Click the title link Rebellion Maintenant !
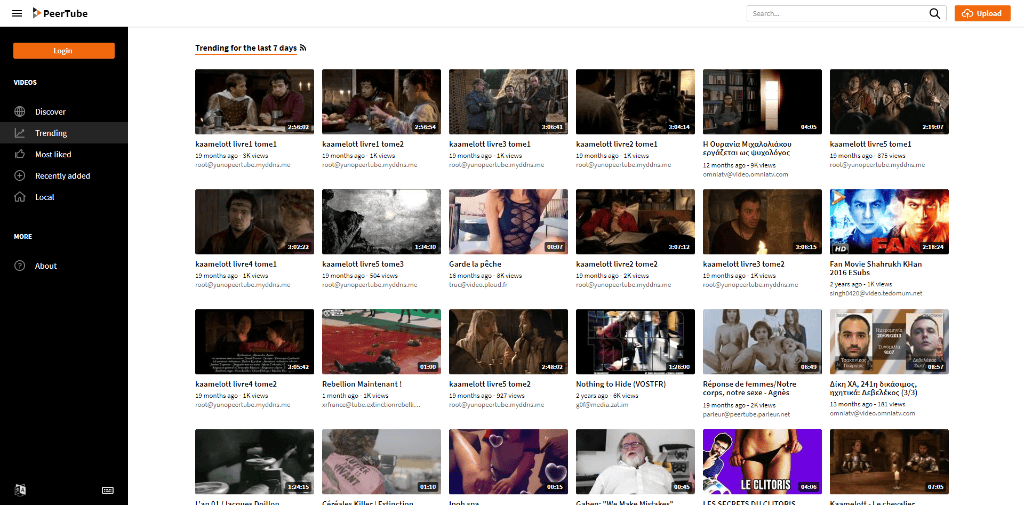This screenshot has height=505, width=1024. (362, 384)
